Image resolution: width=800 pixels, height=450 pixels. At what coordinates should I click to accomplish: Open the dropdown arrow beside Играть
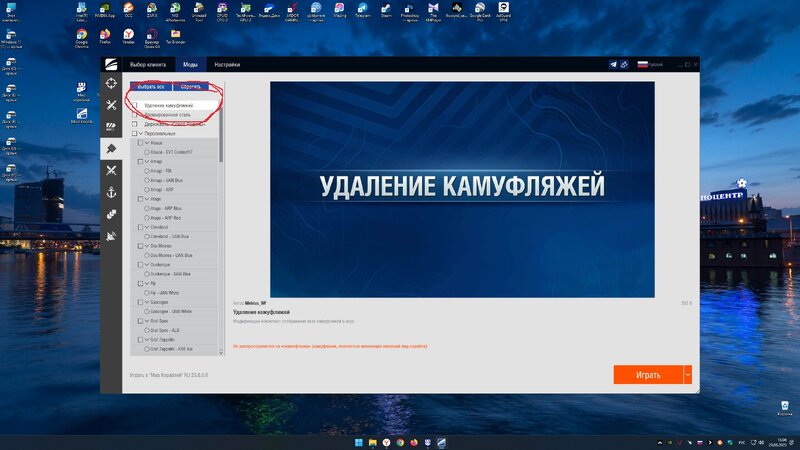point(687,374)
